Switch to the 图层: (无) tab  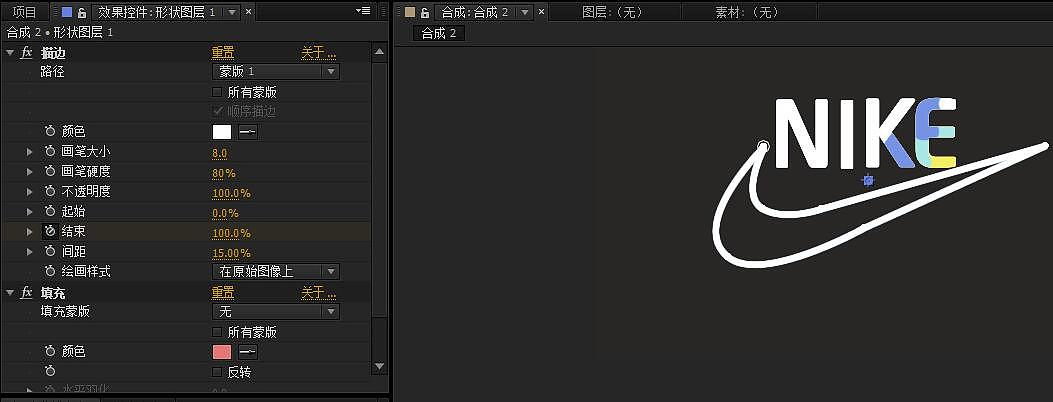(x=612, y=12)
